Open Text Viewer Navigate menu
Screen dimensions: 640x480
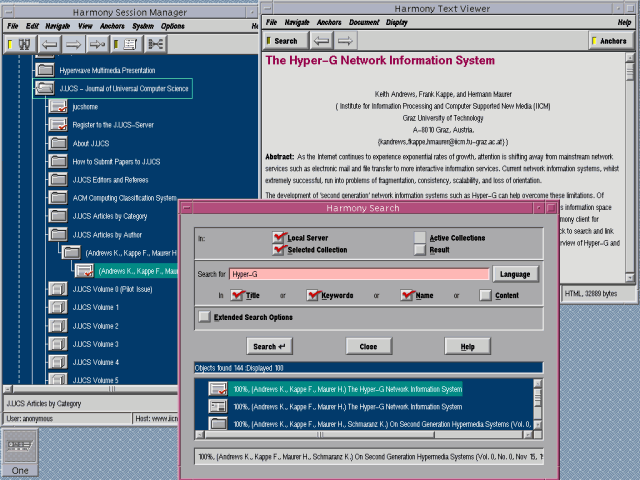tap(297, 22)
